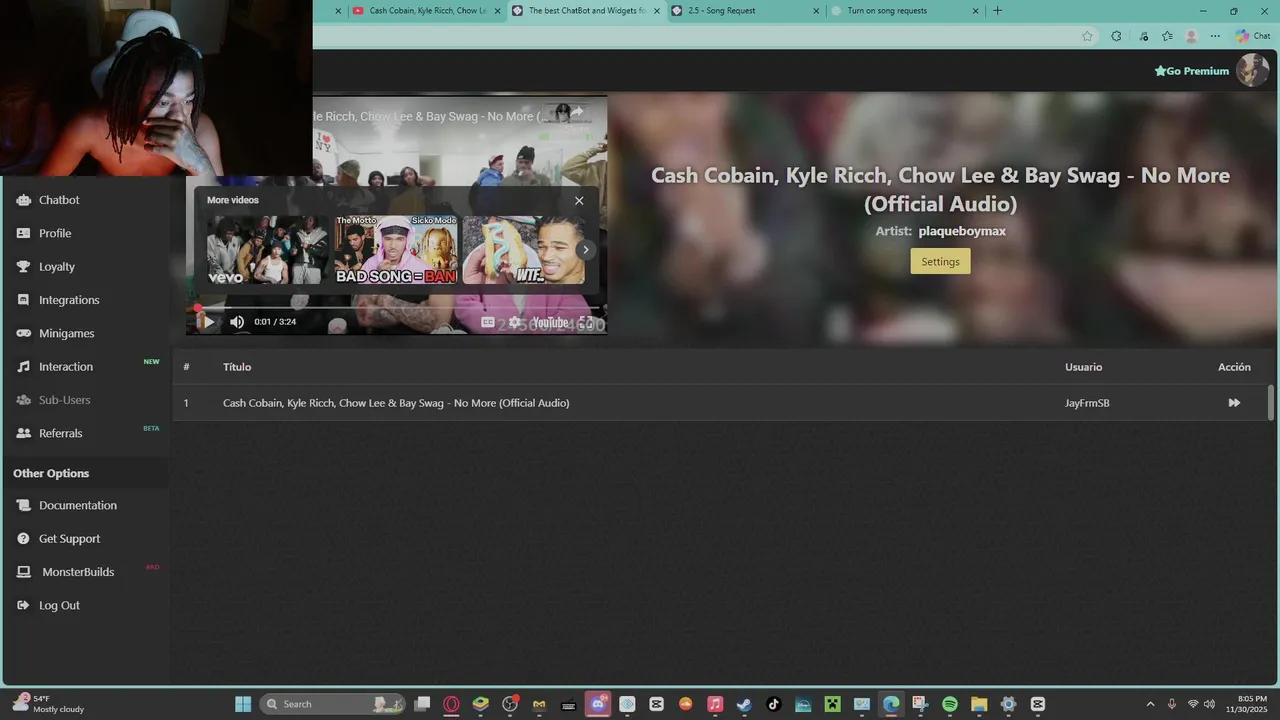Open the MonsterBuilds ad link
The width and height of the screenshot is (1280, 720).
click(x=78, y=572)
